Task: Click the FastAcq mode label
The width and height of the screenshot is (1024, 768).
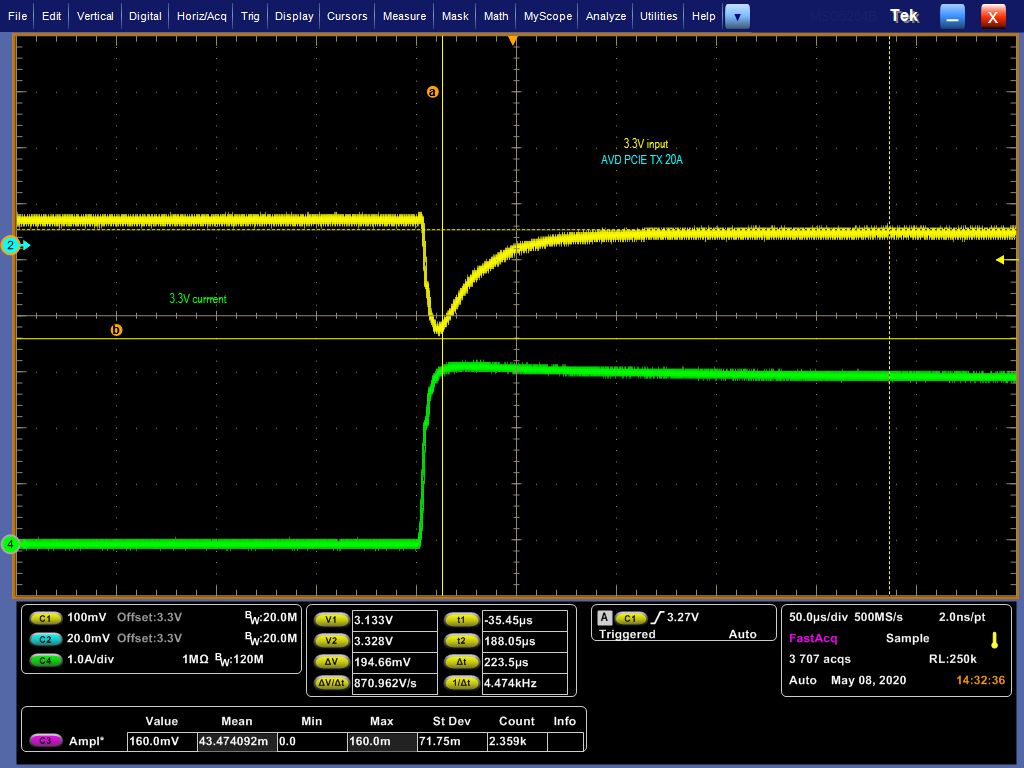Action: [813, 638]
